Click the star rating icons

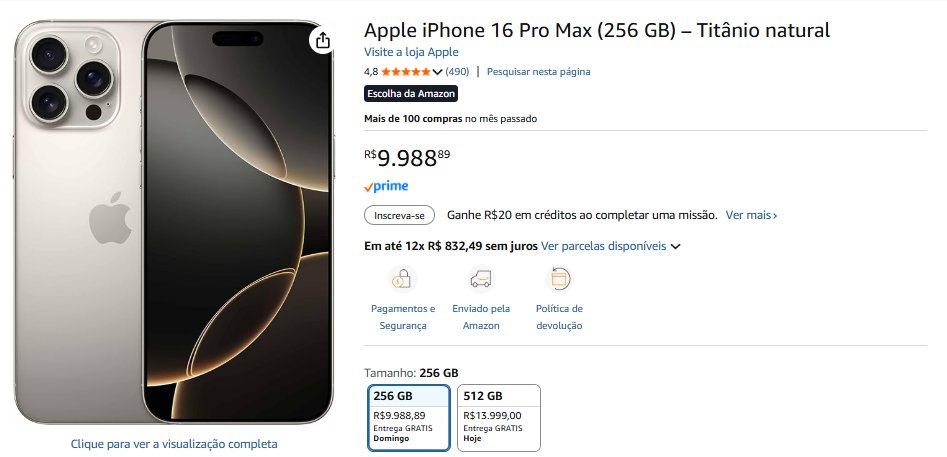click(x=406, y=72)
